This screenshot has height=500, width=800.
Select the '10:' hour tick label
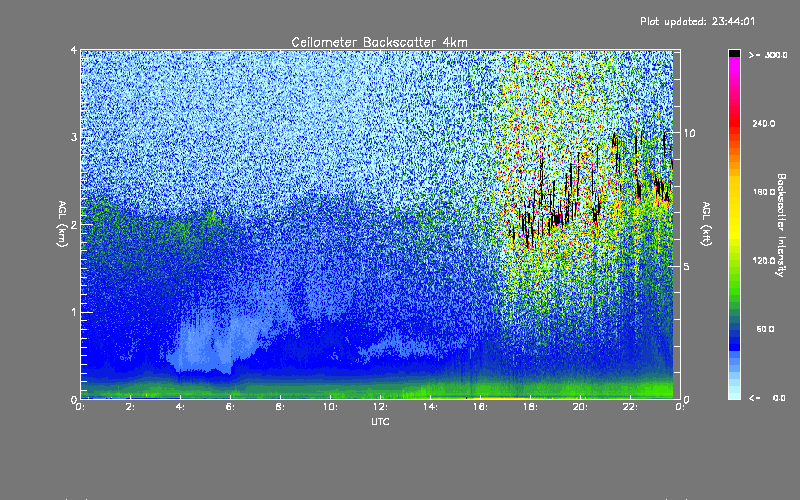(x=331, y=407)
